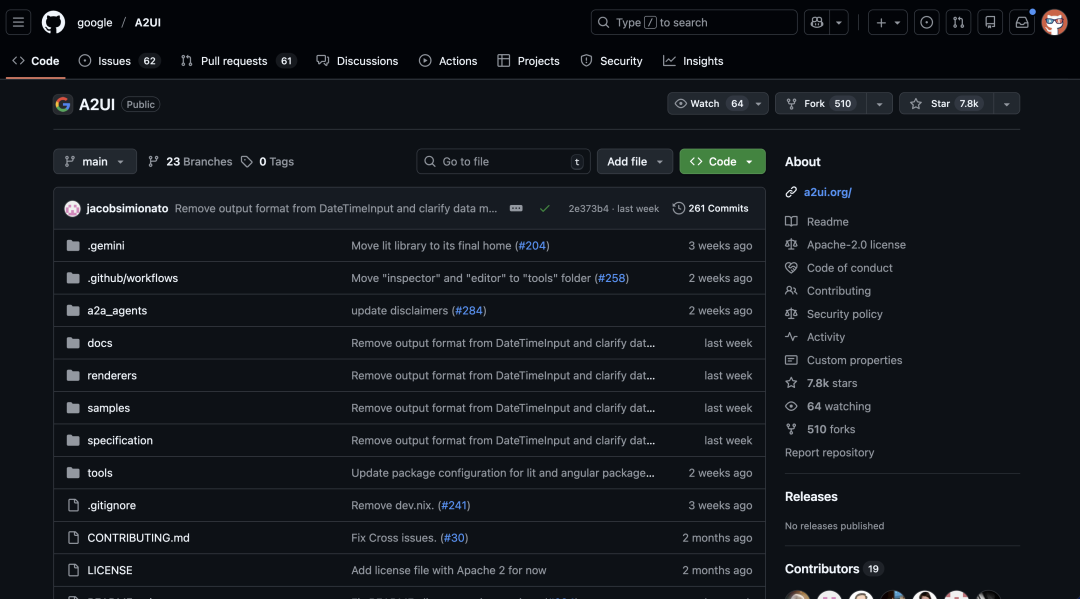This screenshot has width=1080, height=599.
Task: Switch to the Projects tab
Action: (x=528, y=61)
